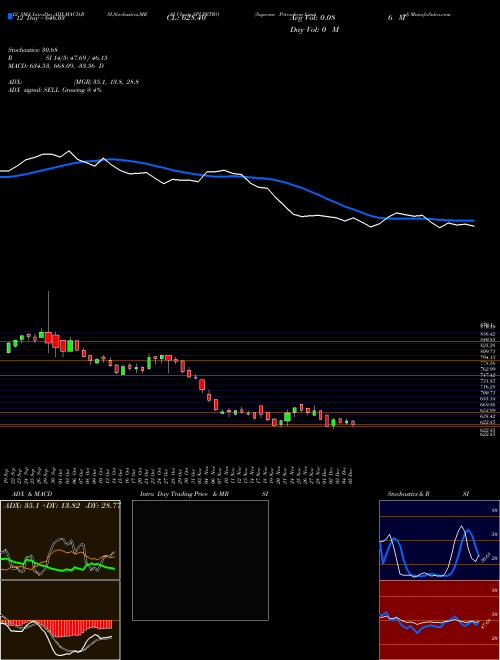Click the 'Stochastics & R' panel title

[x=408, y=494]
